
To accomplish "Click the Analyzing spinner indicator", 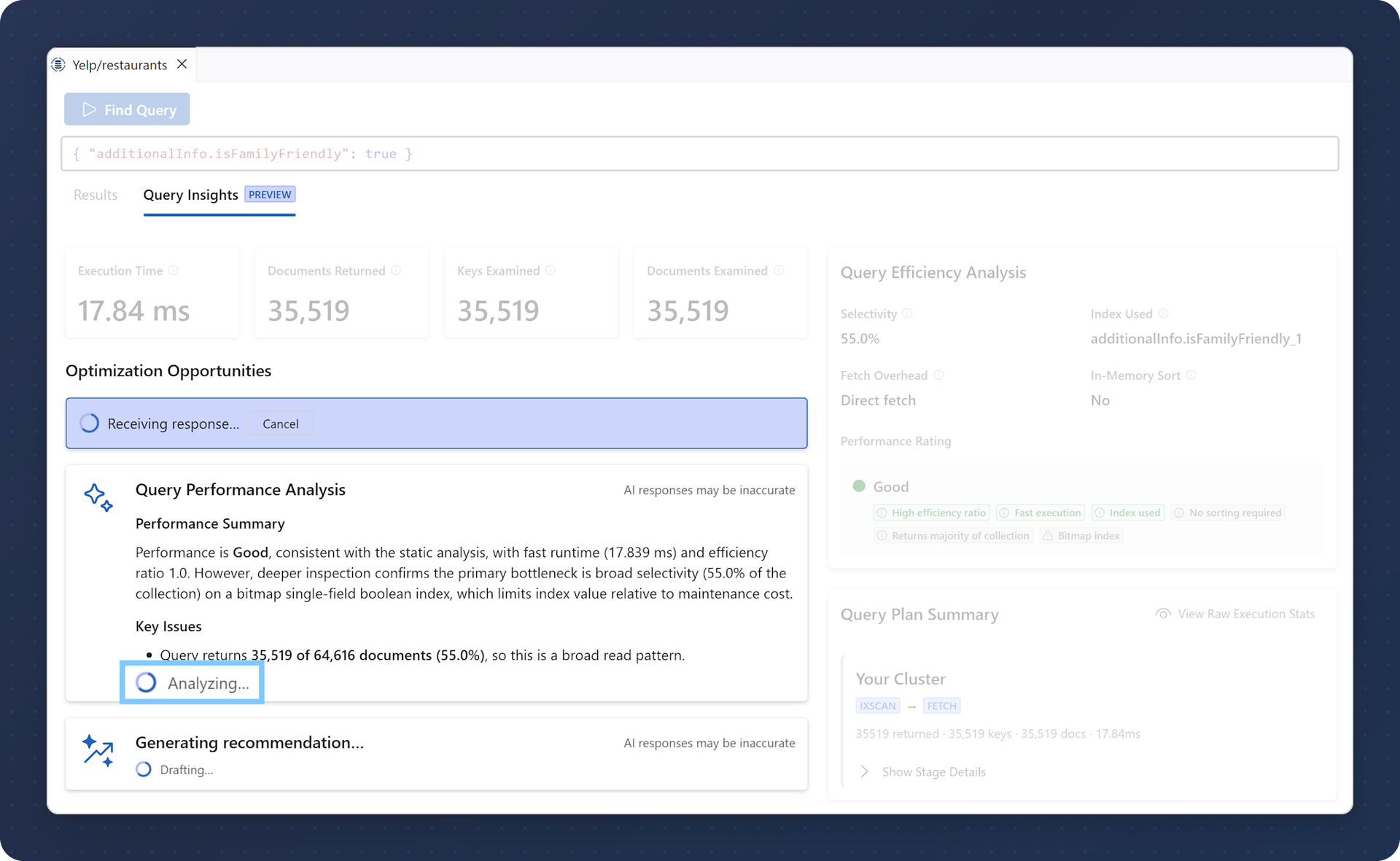I will (146, 683).
